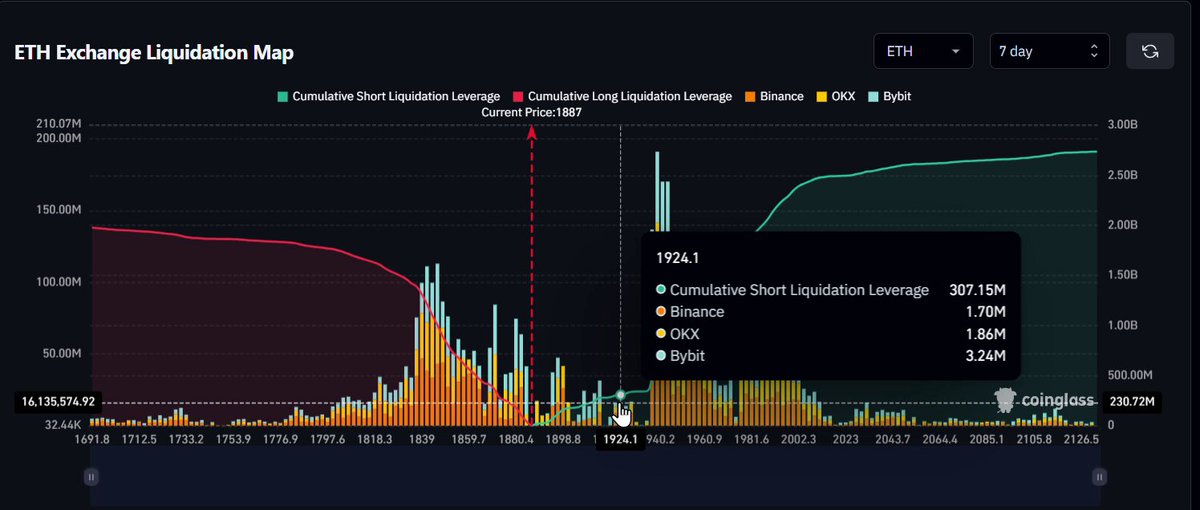Toggle the Binance legend series
Screen dimensions: 1200x510
click(x=773, y=97)
